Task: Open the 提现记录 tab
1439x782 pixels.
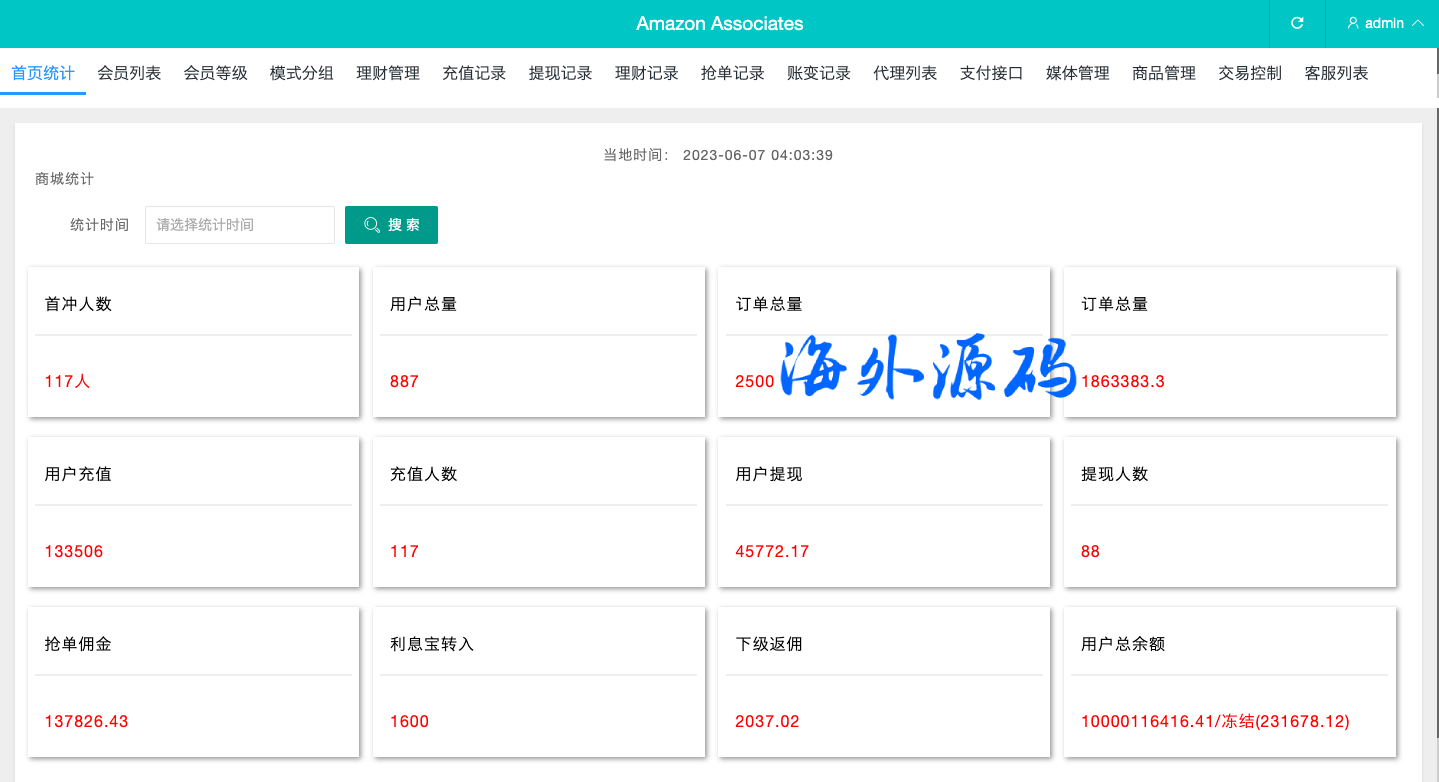Action: (560, 73)
